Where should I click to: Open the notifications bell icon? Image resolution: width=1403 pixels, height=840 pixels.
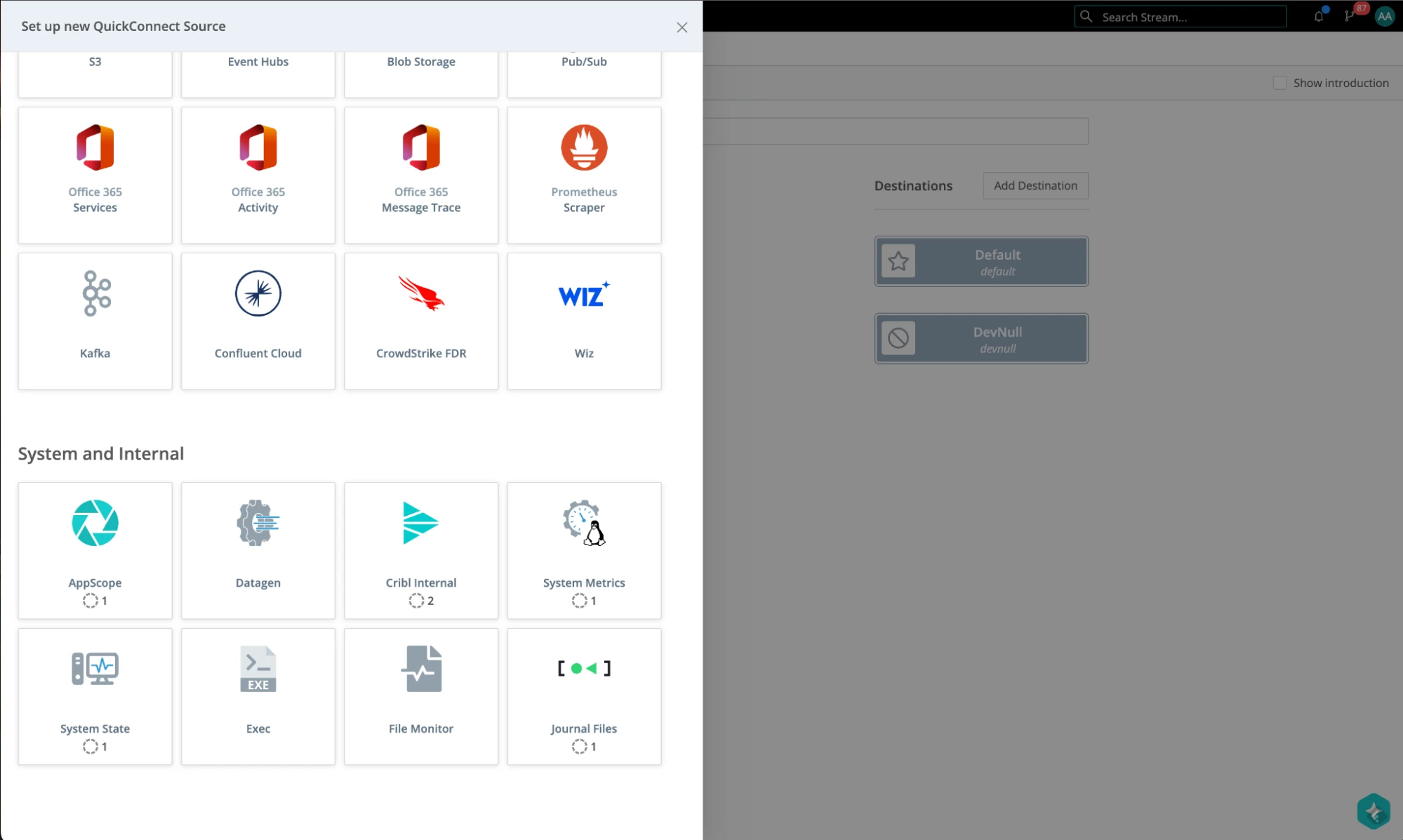1319,16
